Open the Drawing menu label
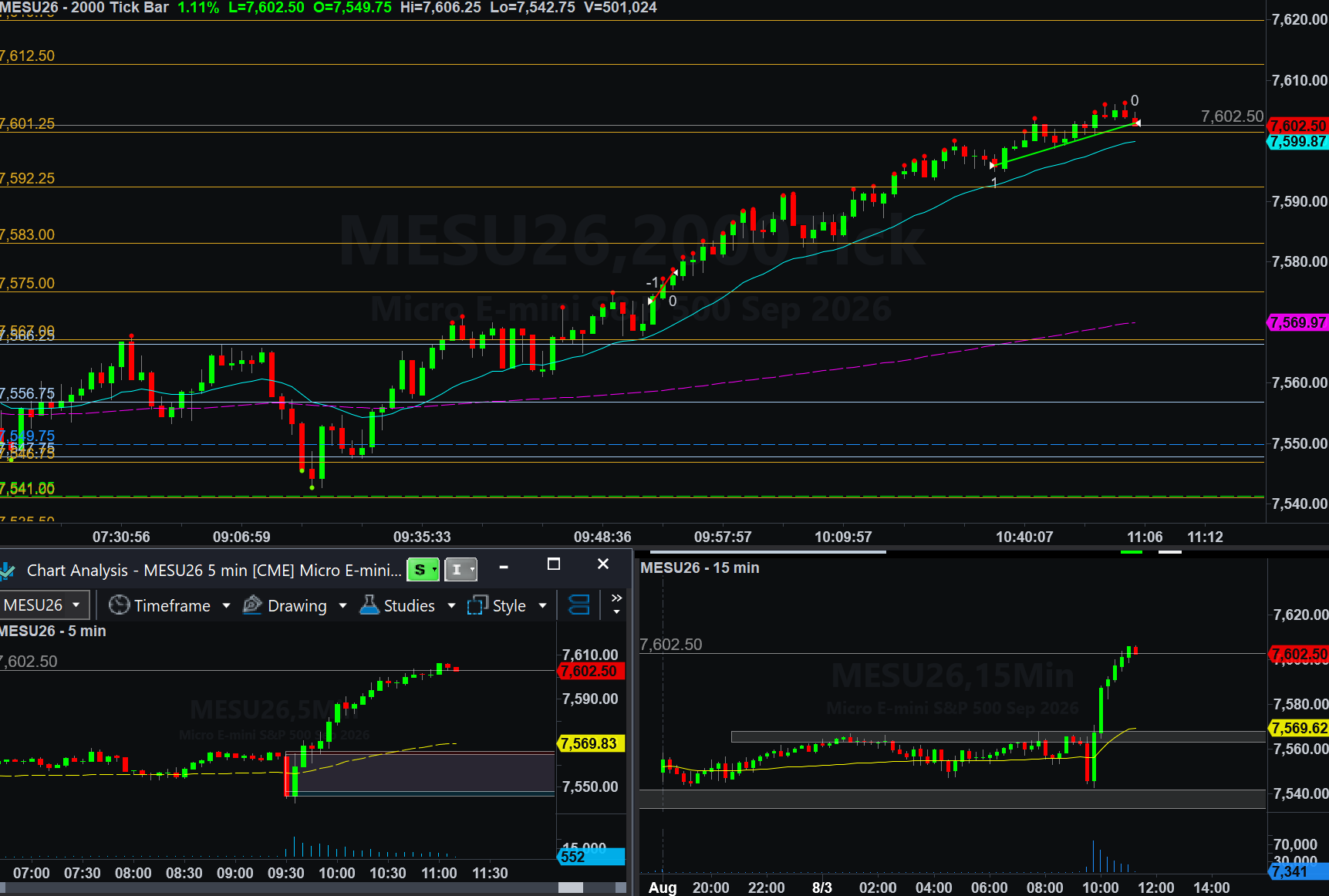Image resolution: width=1329 pixels, height=896 pixels. [297, 606]
